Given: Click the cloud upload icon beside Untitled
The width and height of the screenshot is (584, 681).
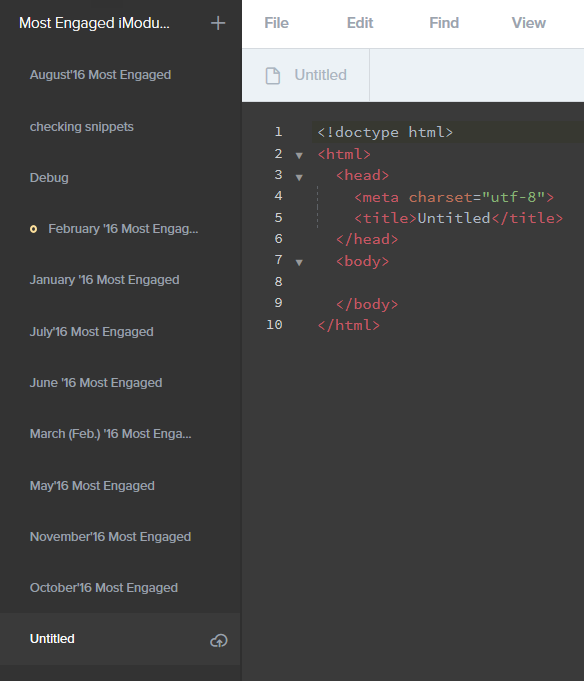Looking at the screenshot, I should (219, 640).
